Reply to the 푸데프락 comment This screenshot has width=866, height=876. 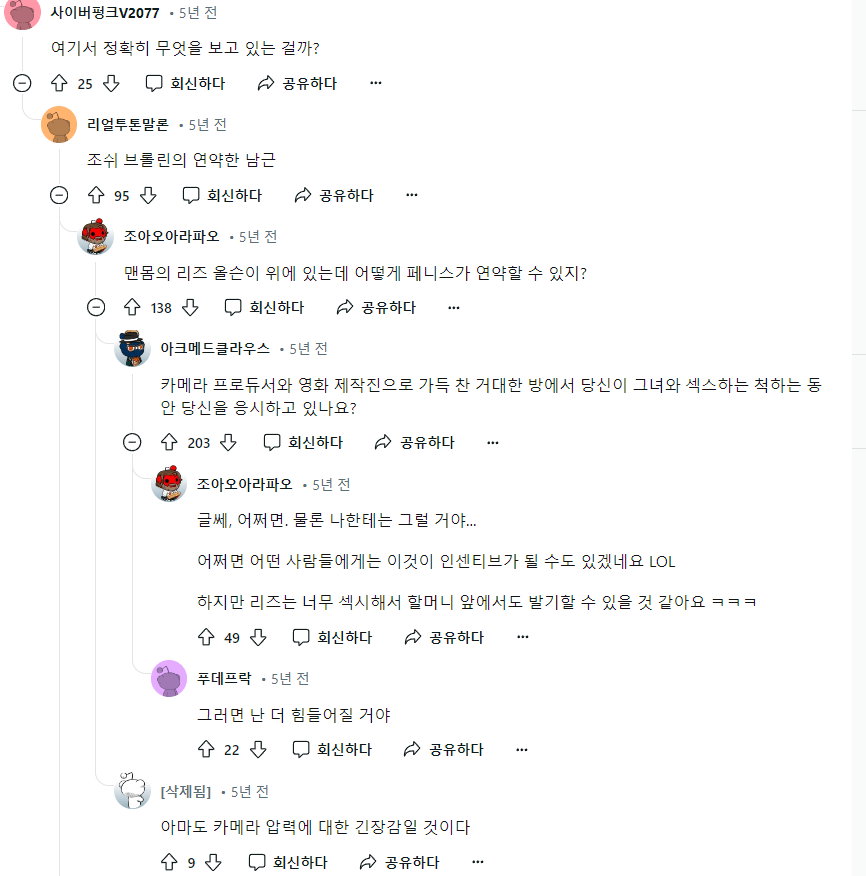click(332, 749)
